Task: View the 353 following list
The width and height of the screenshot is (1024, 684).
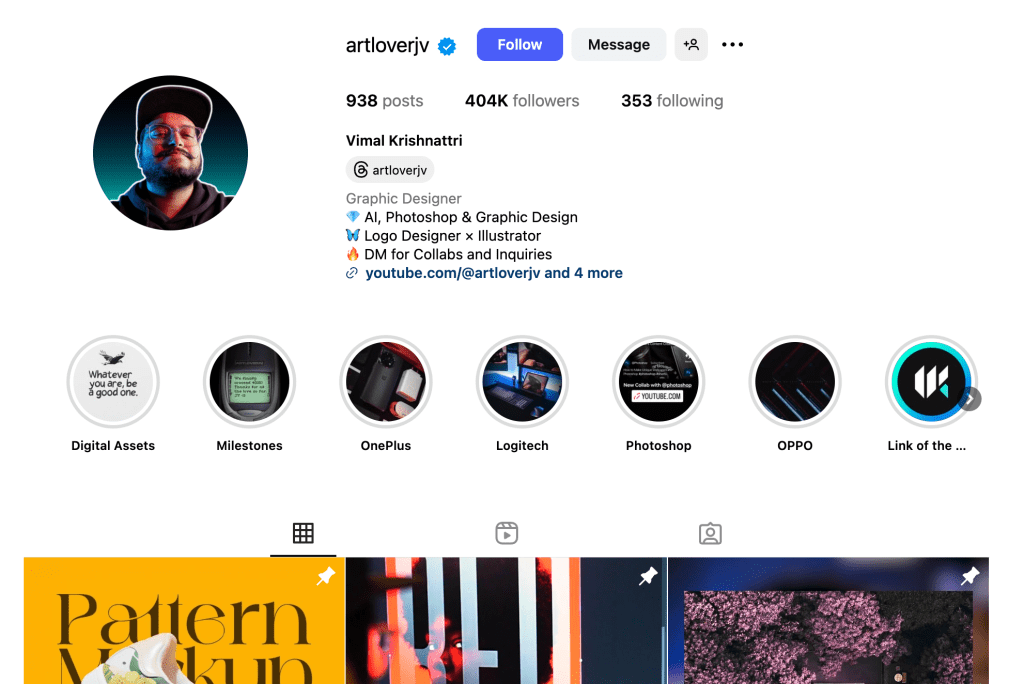Action: point(672,101)
